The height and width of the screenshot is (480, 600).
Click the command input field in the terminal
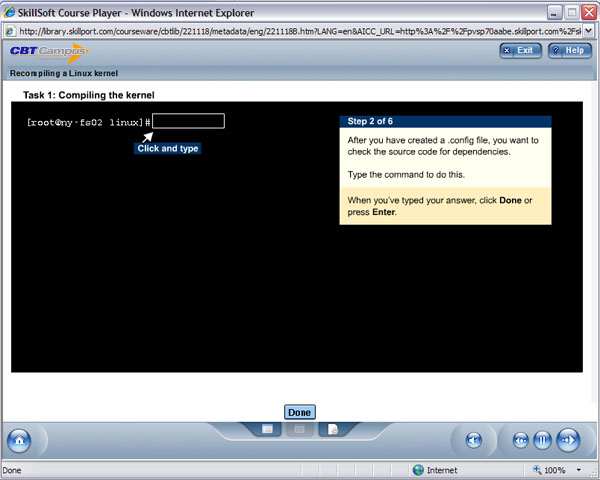188,121
